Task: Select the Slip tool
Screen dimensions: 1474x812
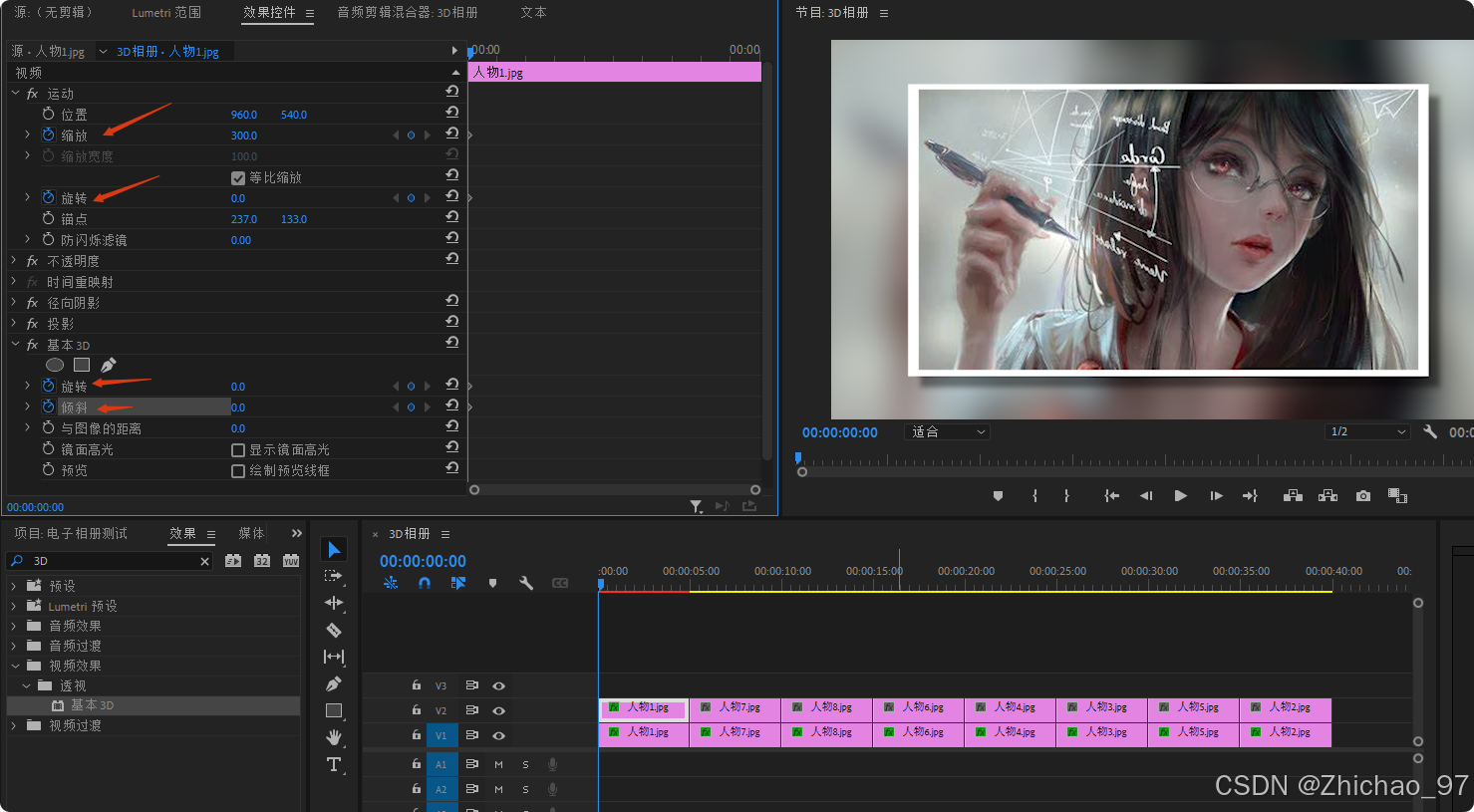Action: coord(334,657)
